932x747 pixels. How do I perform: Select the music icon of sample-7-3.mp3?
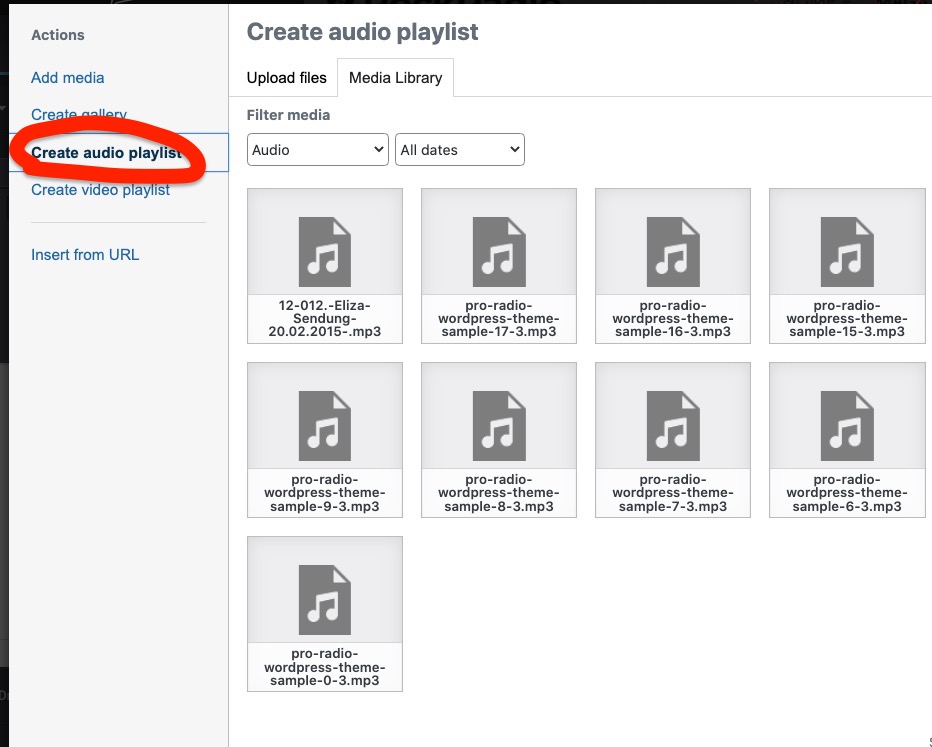673,426
